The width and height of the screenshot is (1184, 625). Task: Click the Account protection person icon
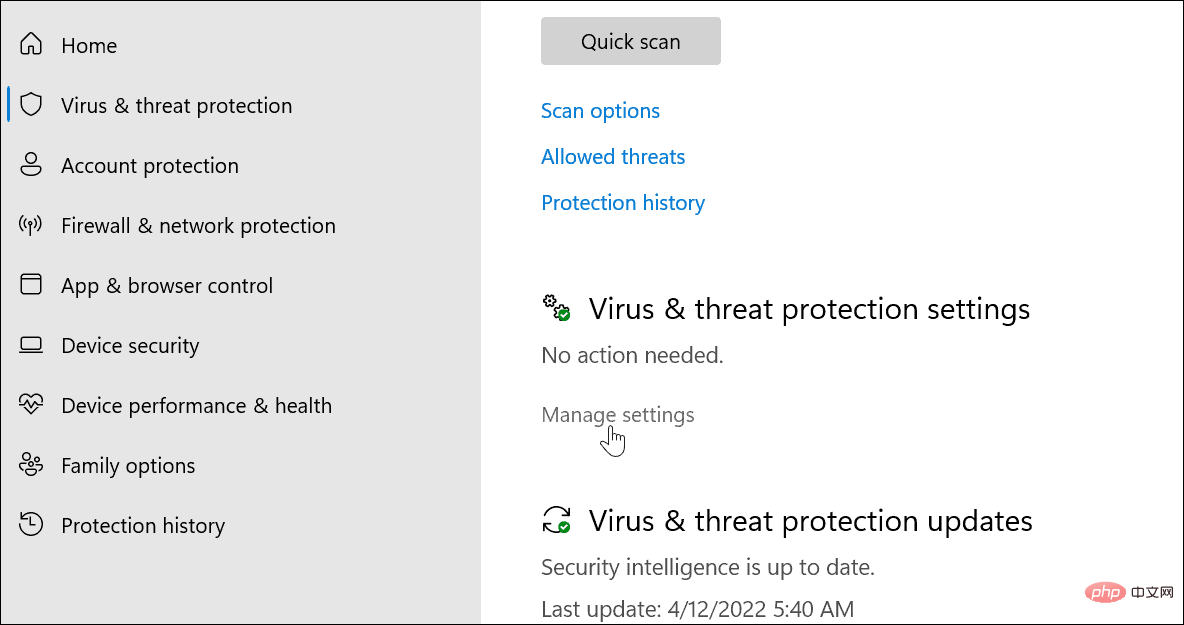point(32,165)
